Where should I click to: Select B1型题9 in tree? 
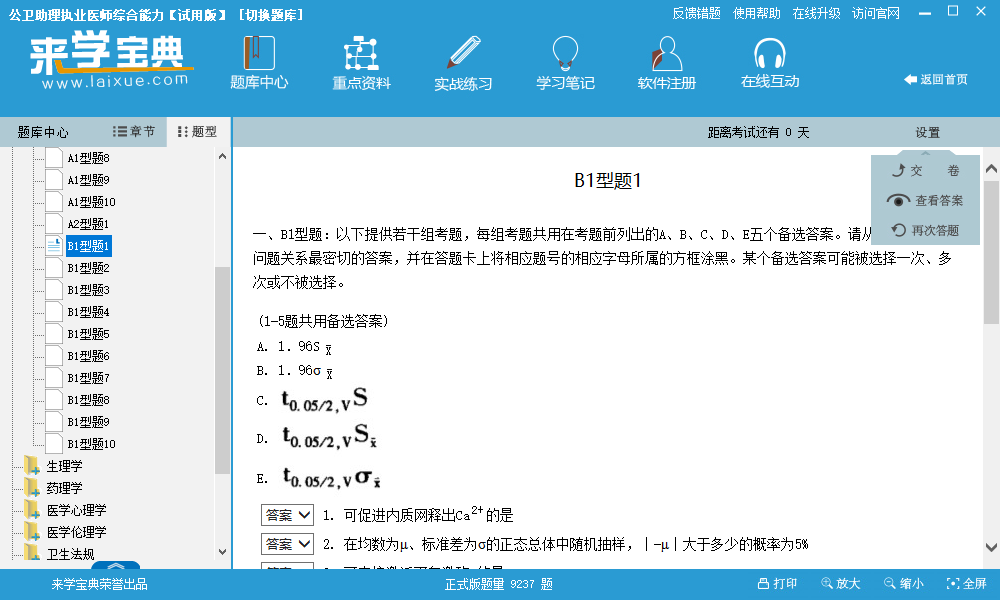click(x=89, y=421)
